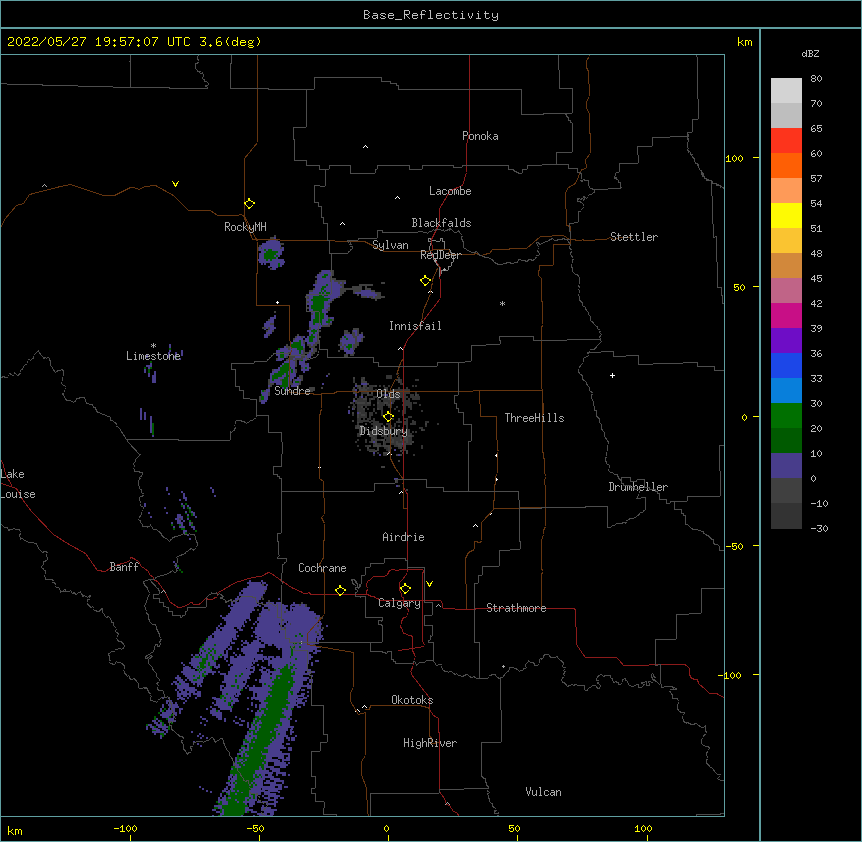Click the purple 10 dBZ legend swatch
The height and width of the screenshot is (842, 862).
tap(786, 466)
